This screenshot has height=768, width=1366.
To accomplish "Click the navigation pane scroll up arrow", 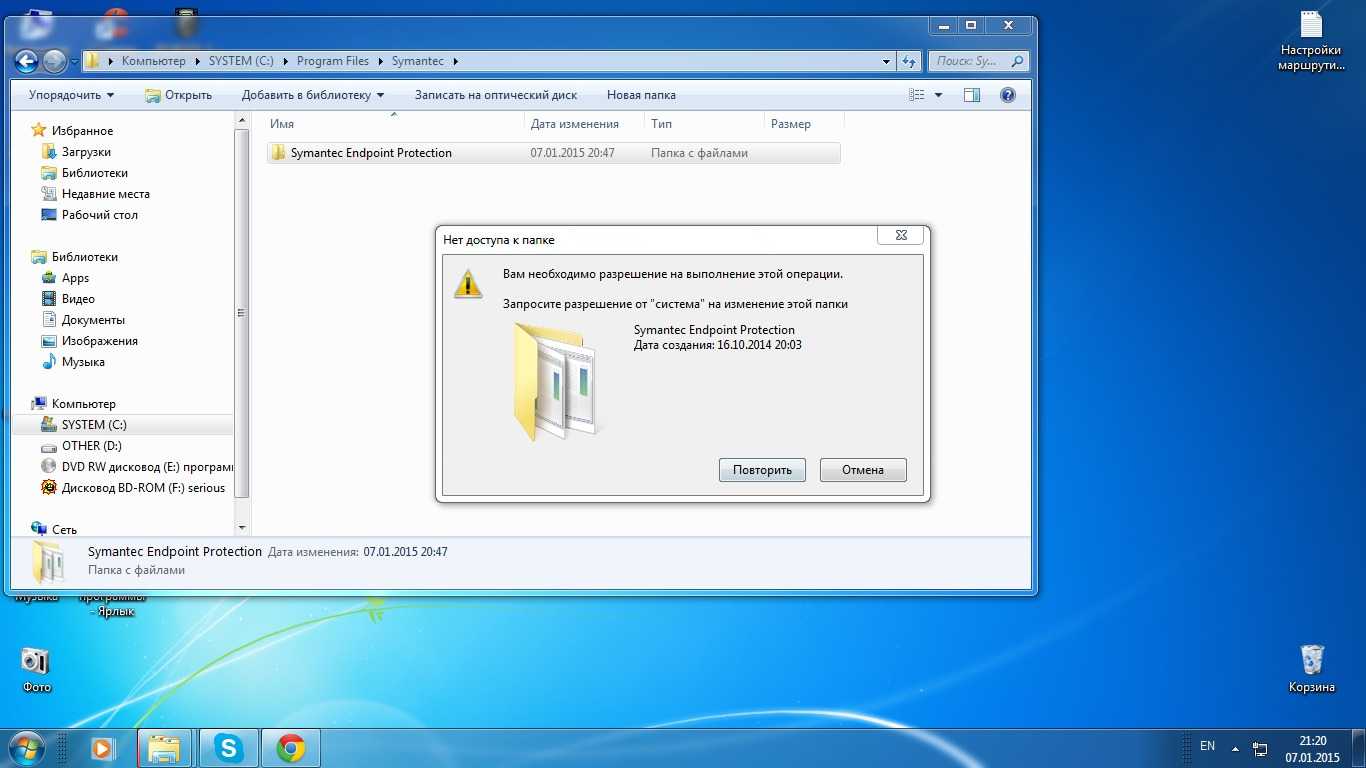I will click(x=242, y=120).
